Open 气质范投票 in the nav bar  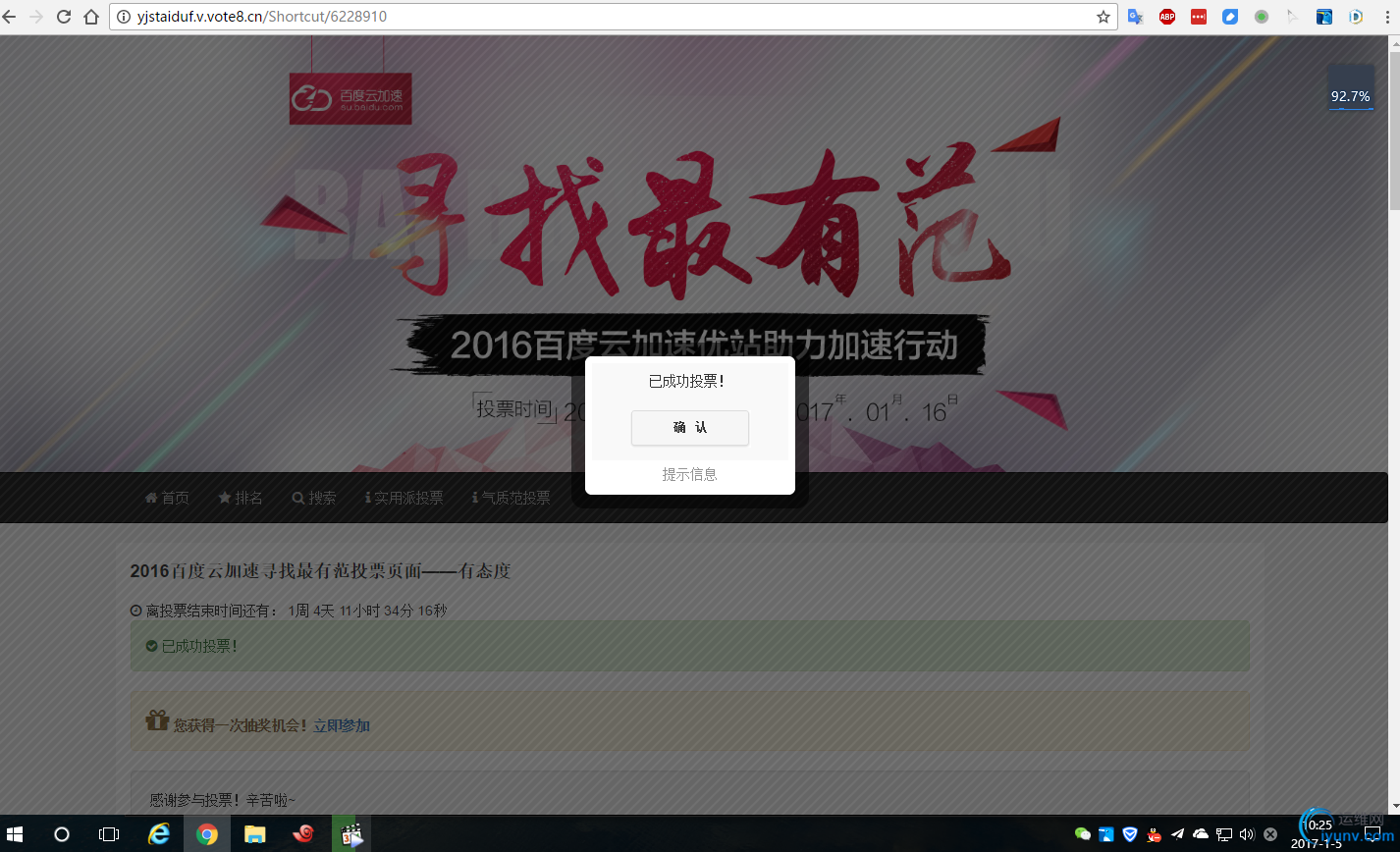pos(511,498)
